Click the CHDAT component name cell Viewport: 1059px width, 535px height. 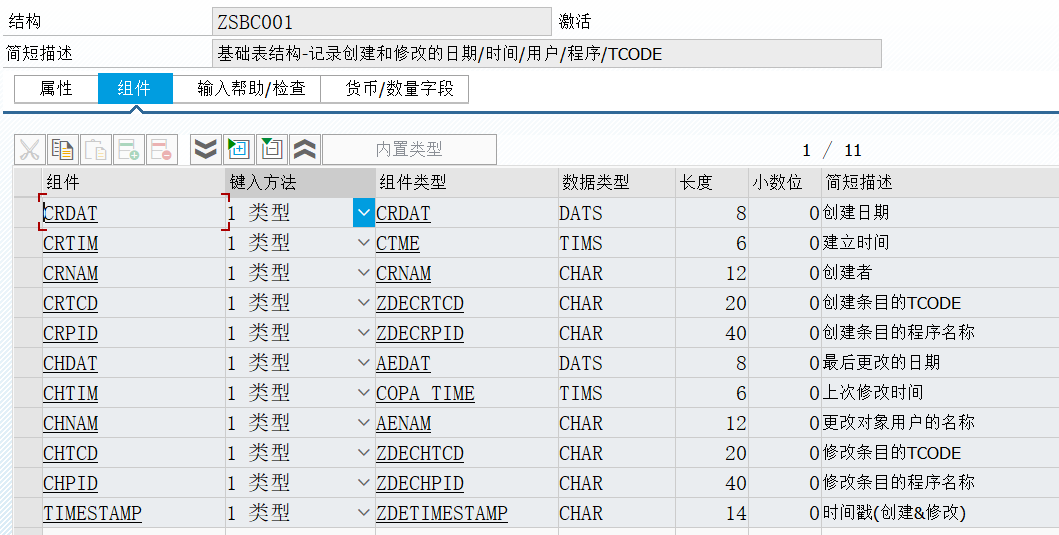tap(134, 363)
